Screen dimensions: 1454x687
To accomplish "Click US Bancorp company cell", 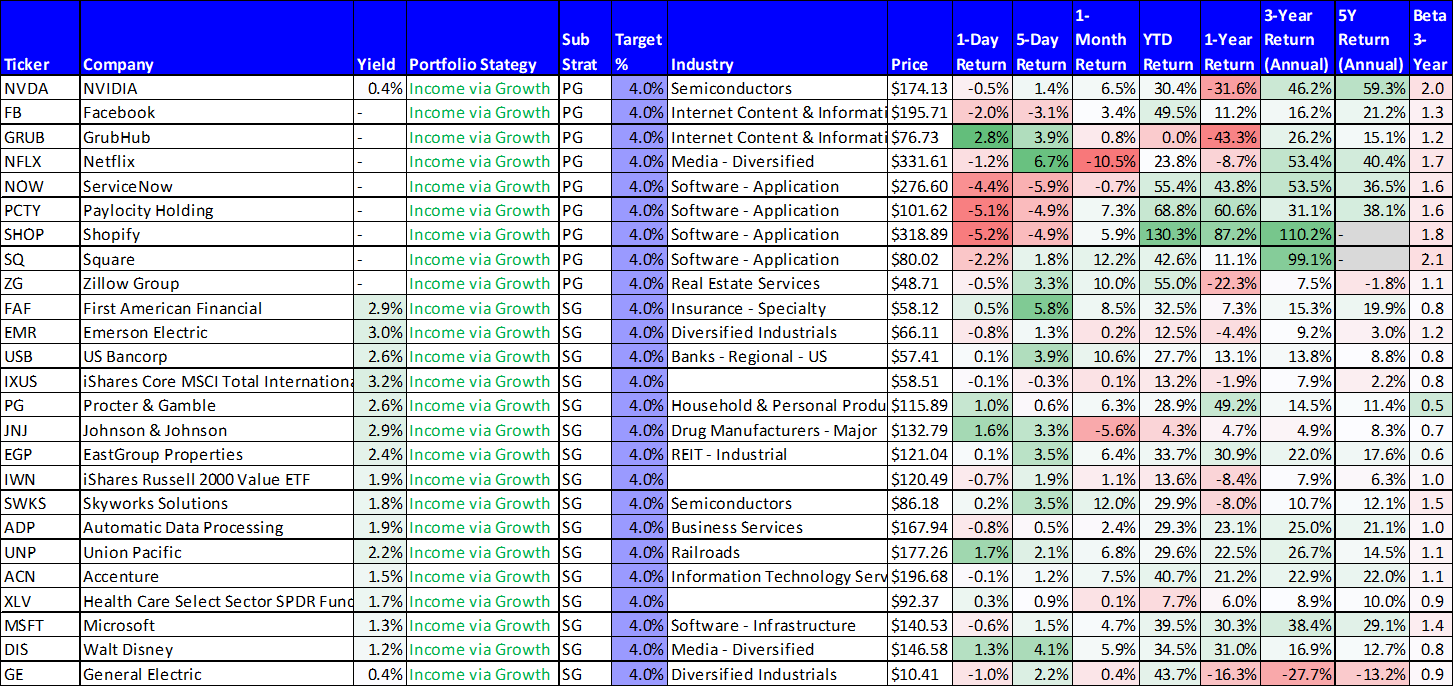I will 217,356.
